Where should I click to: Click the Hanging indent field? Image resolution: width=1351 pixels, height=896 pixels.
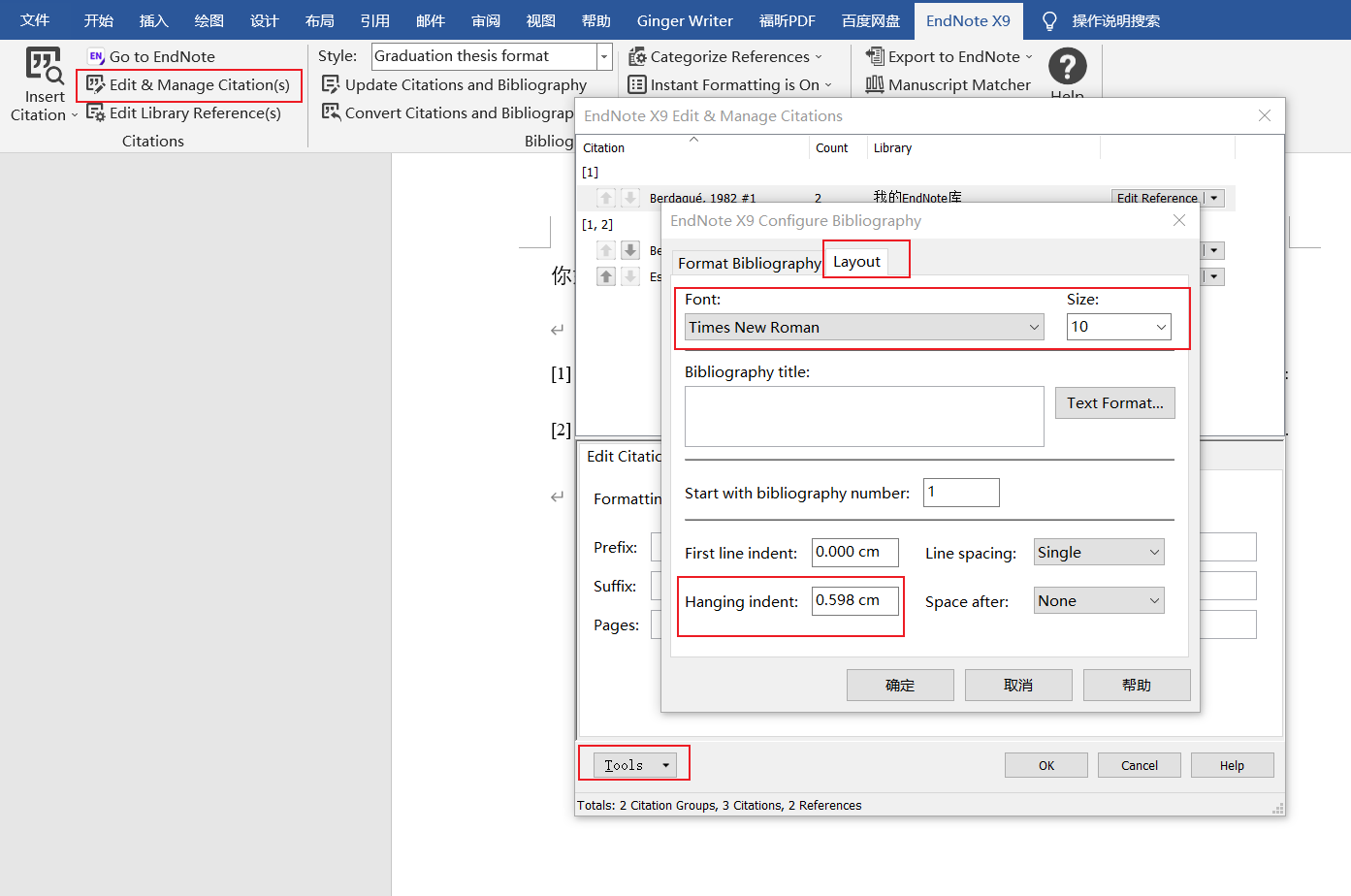[855, 601]
